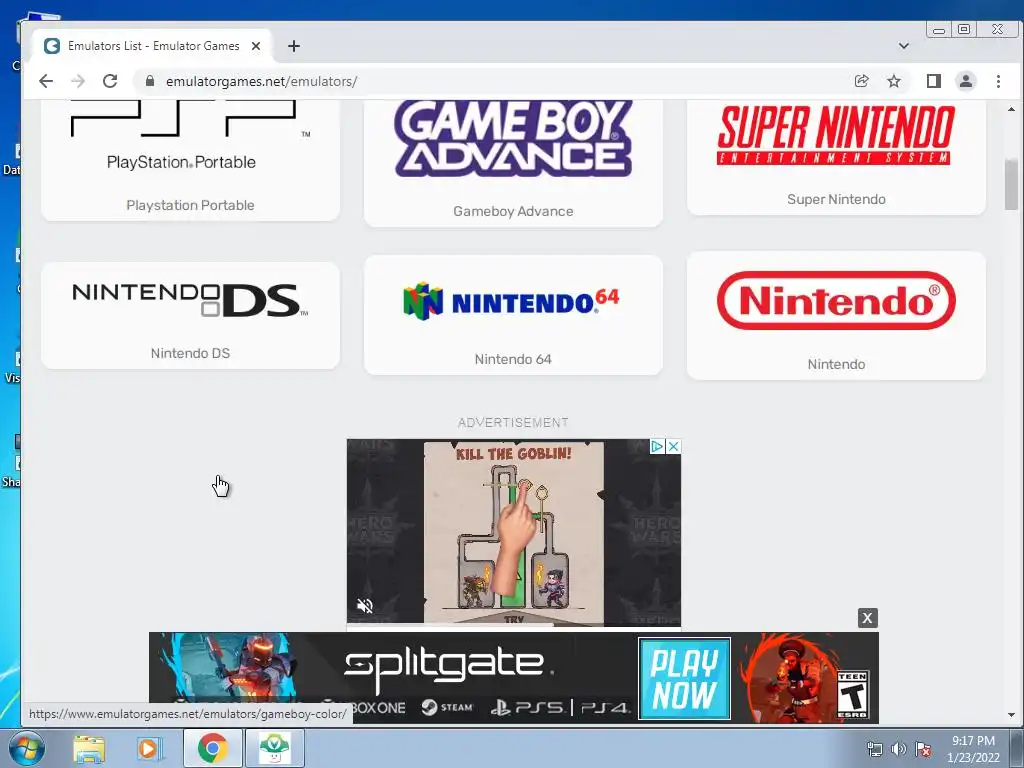Viewport: 1024px width, 768px height.
Task: Click the splitgate logo in banner
Action: [449, 667]
